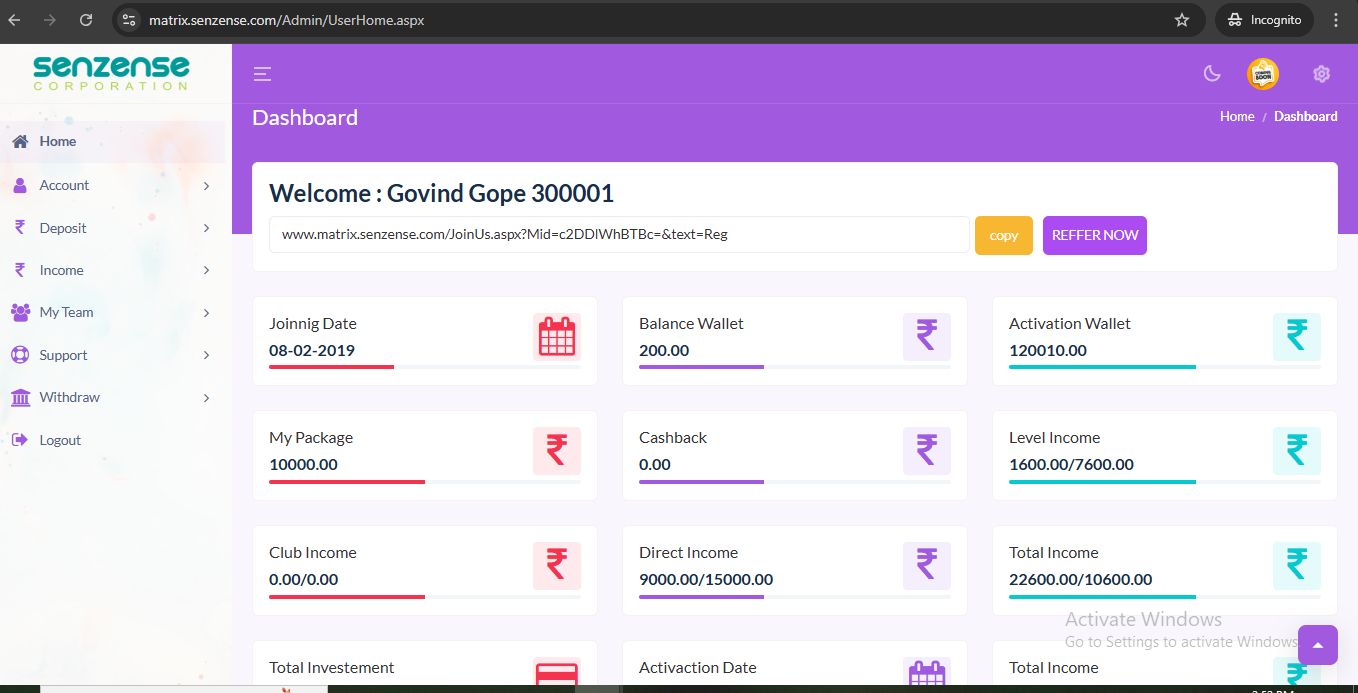
Task: Expand the Deposit menu chevron
Action: 206,228
